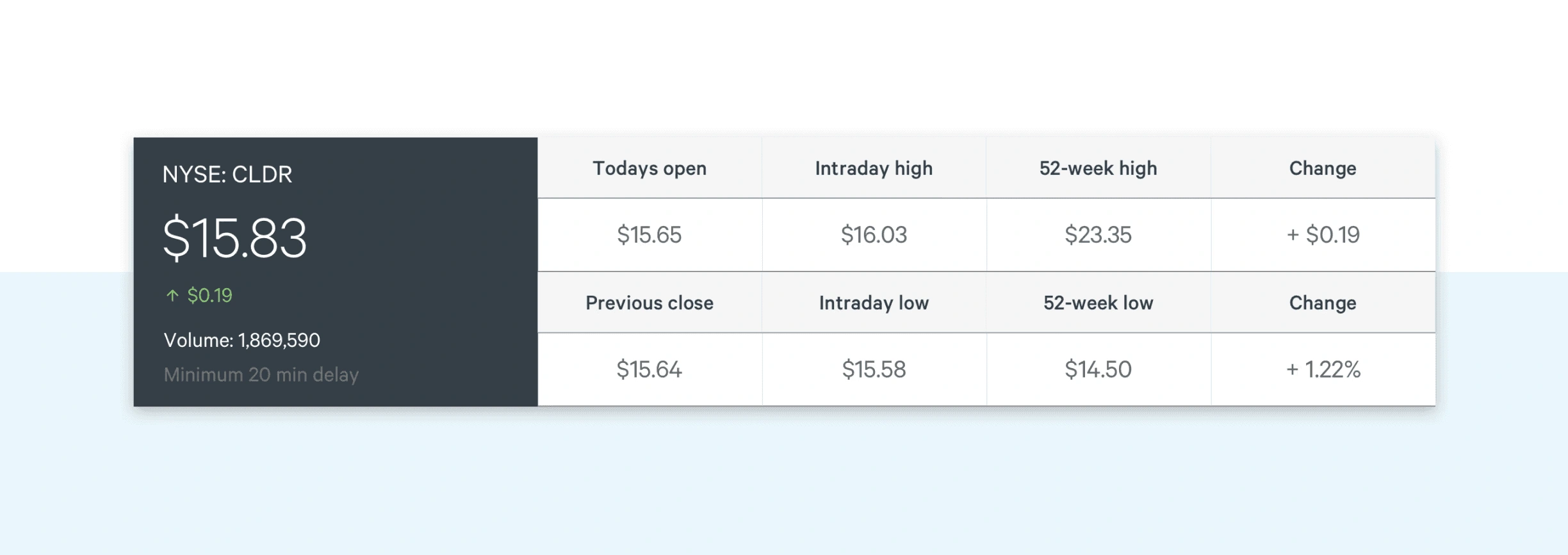
Task: Select the $16.03 intraday high value
Action: [x=874, y=235]
